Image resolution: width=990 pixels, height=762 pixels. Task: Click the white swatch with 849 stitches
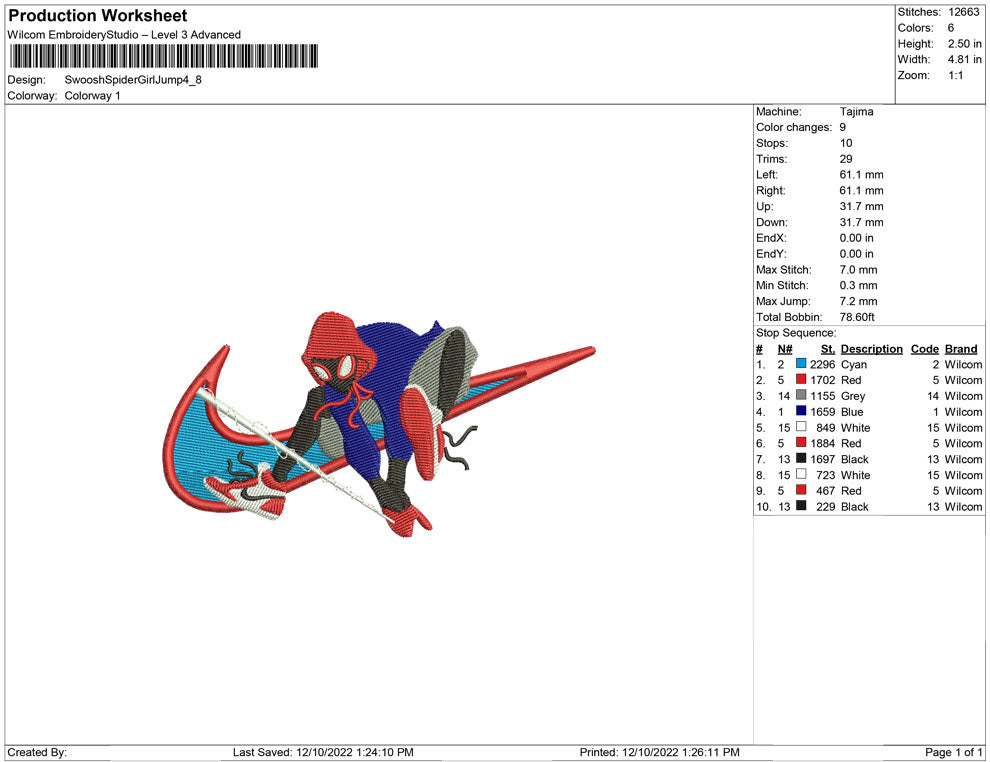[x=801, y=427]
